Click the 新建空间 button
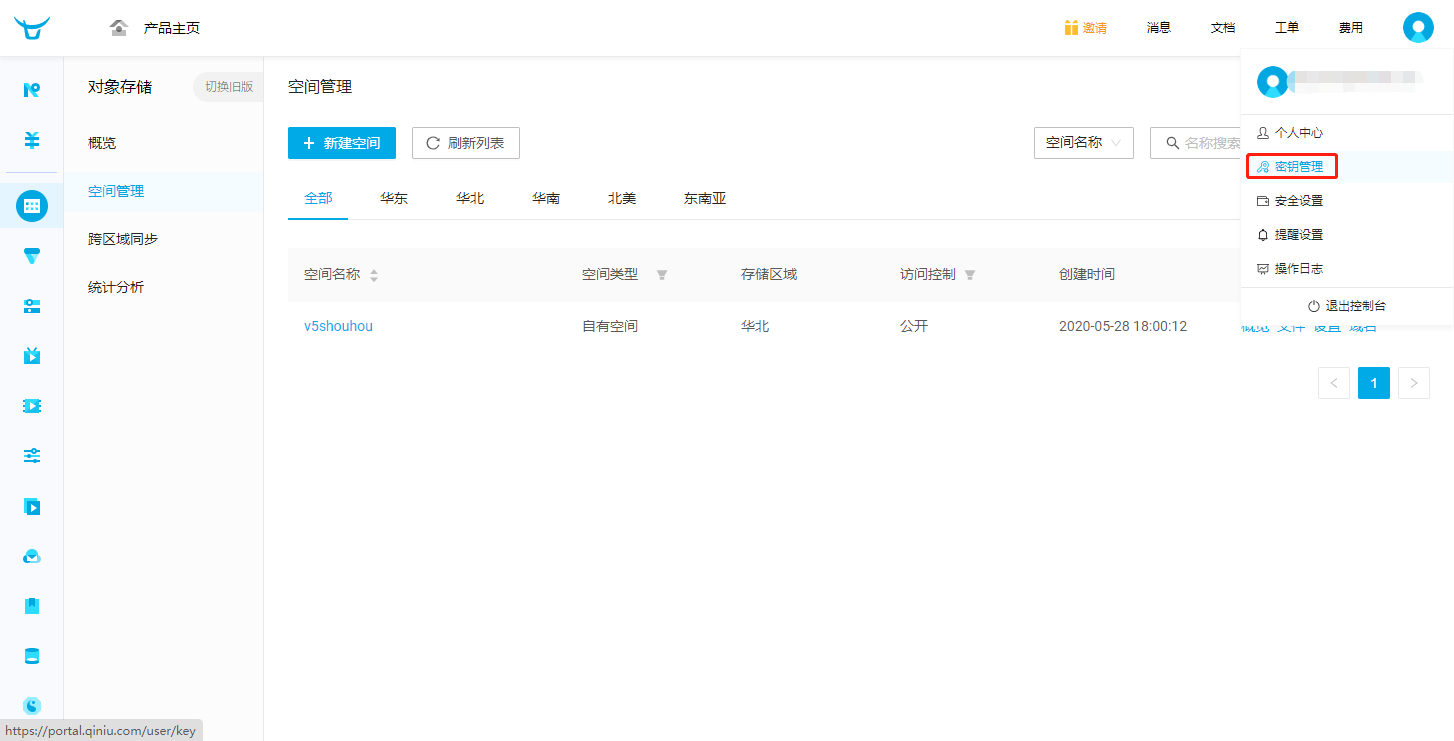This screenshot has height=741, width=1454. click(x=342, y=143)
